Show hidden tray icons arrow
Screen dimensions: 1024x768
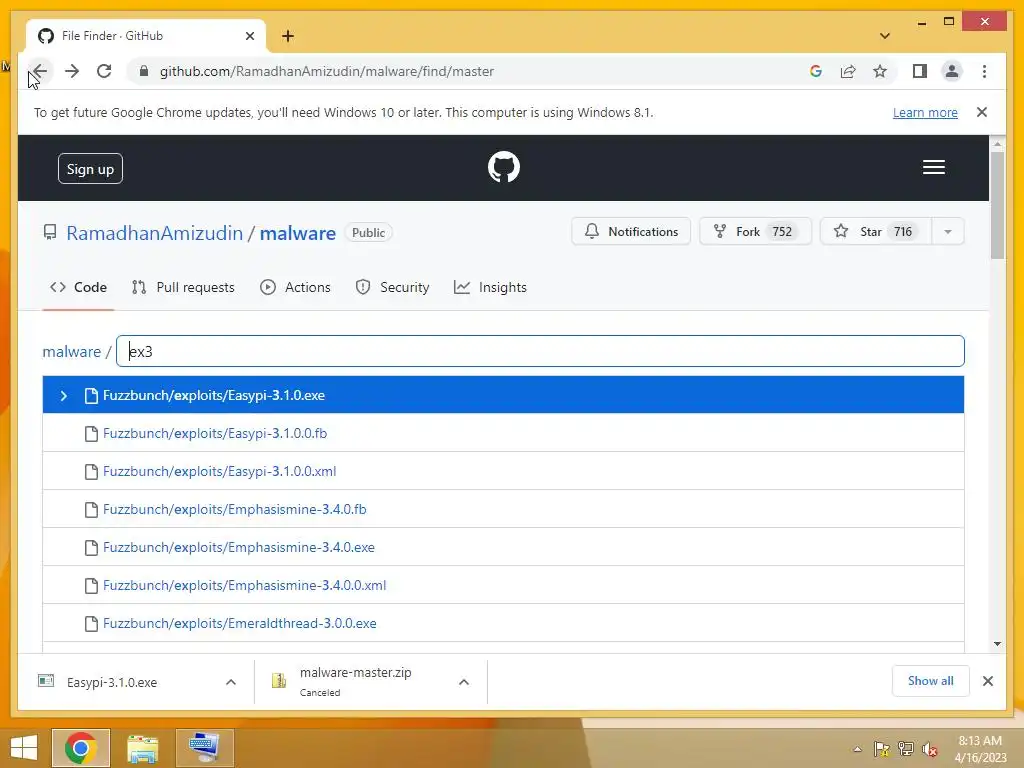coord(857,749)
